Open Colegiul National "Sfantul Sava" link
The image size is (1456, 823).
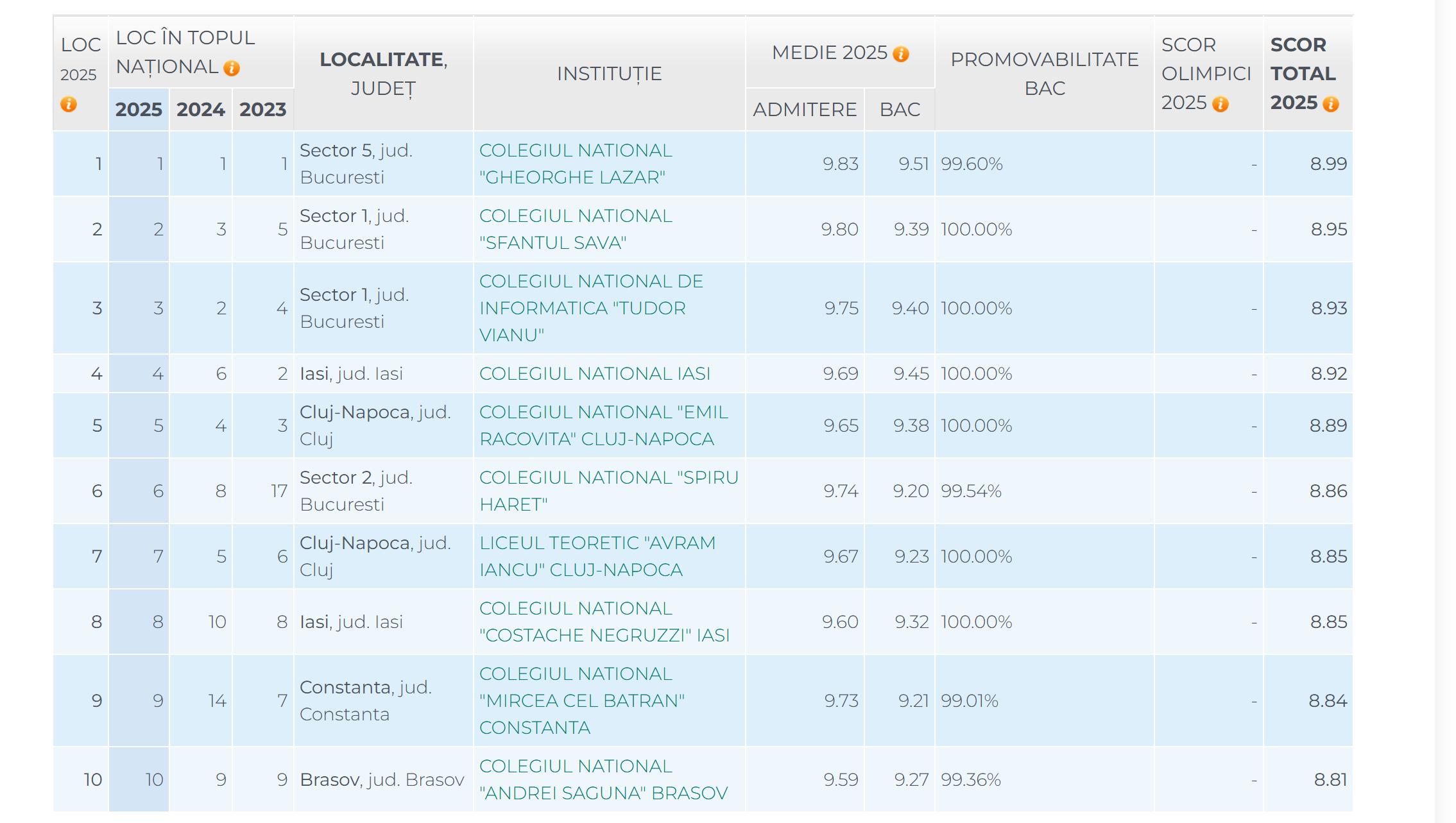click(x=575, y=229)
